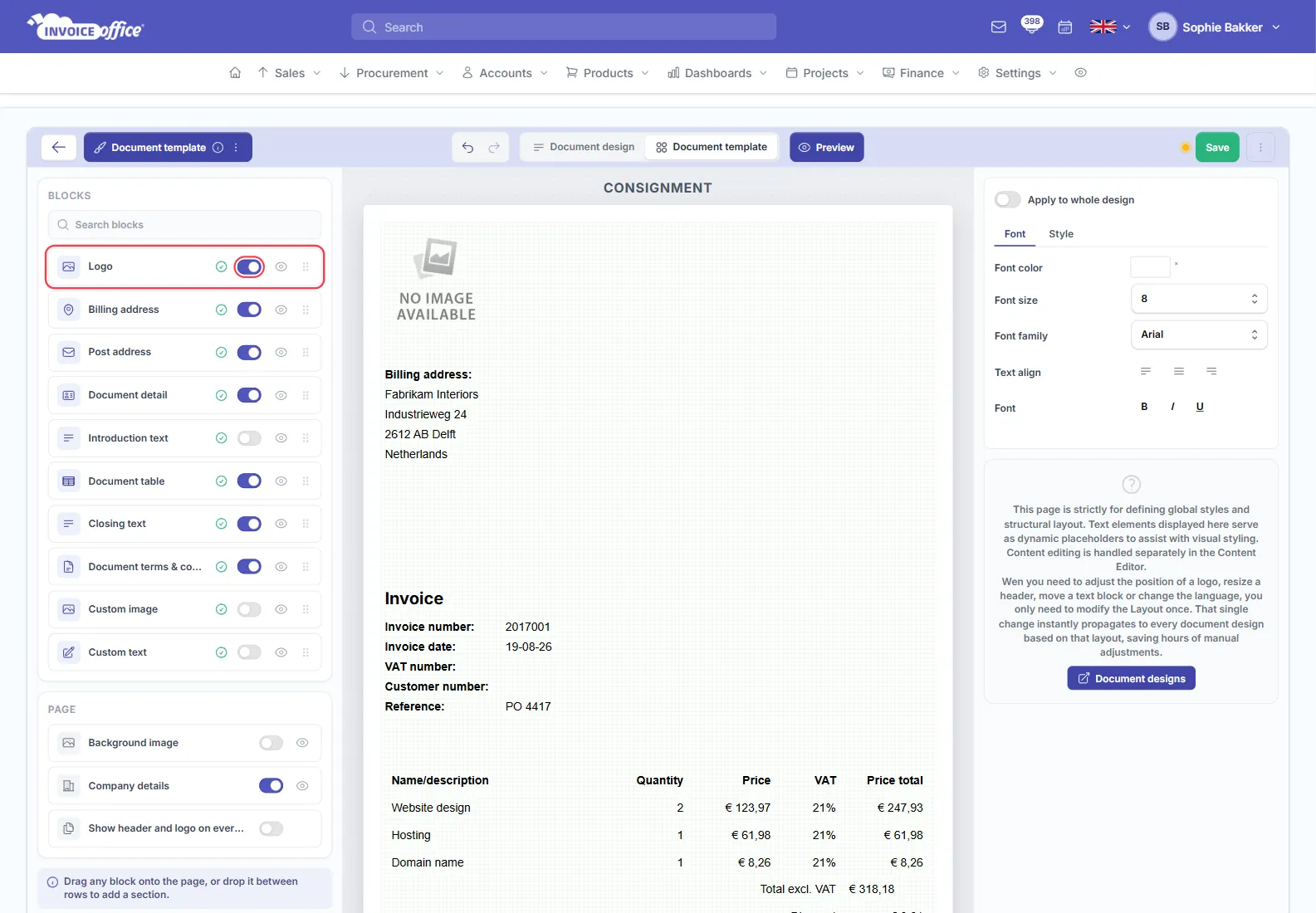Toggle the Logo block switch
The width and height of the screenshot is (1316, 913).
pyautogui.click(x=249, y=266)
